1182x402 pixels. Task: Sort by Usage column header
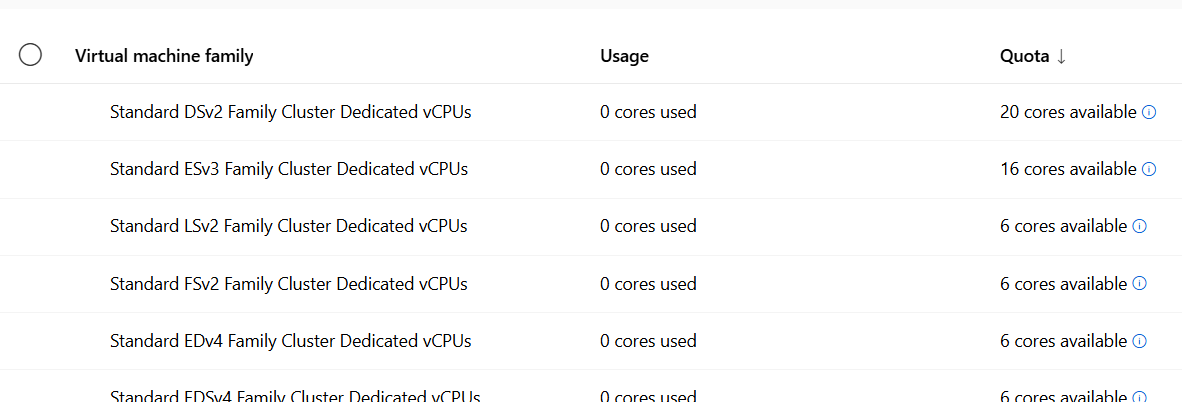point(624,56)
